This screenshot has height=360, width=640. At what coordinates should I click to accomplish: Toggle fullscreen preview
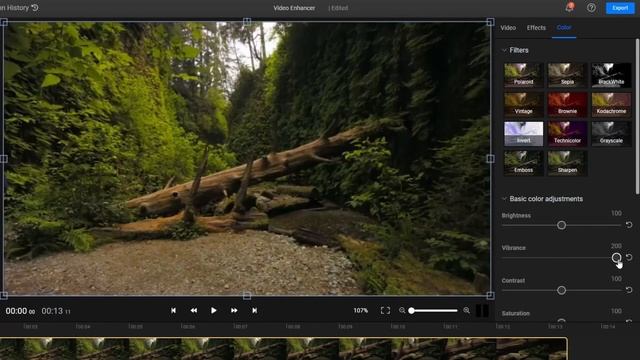click(385, 311)
